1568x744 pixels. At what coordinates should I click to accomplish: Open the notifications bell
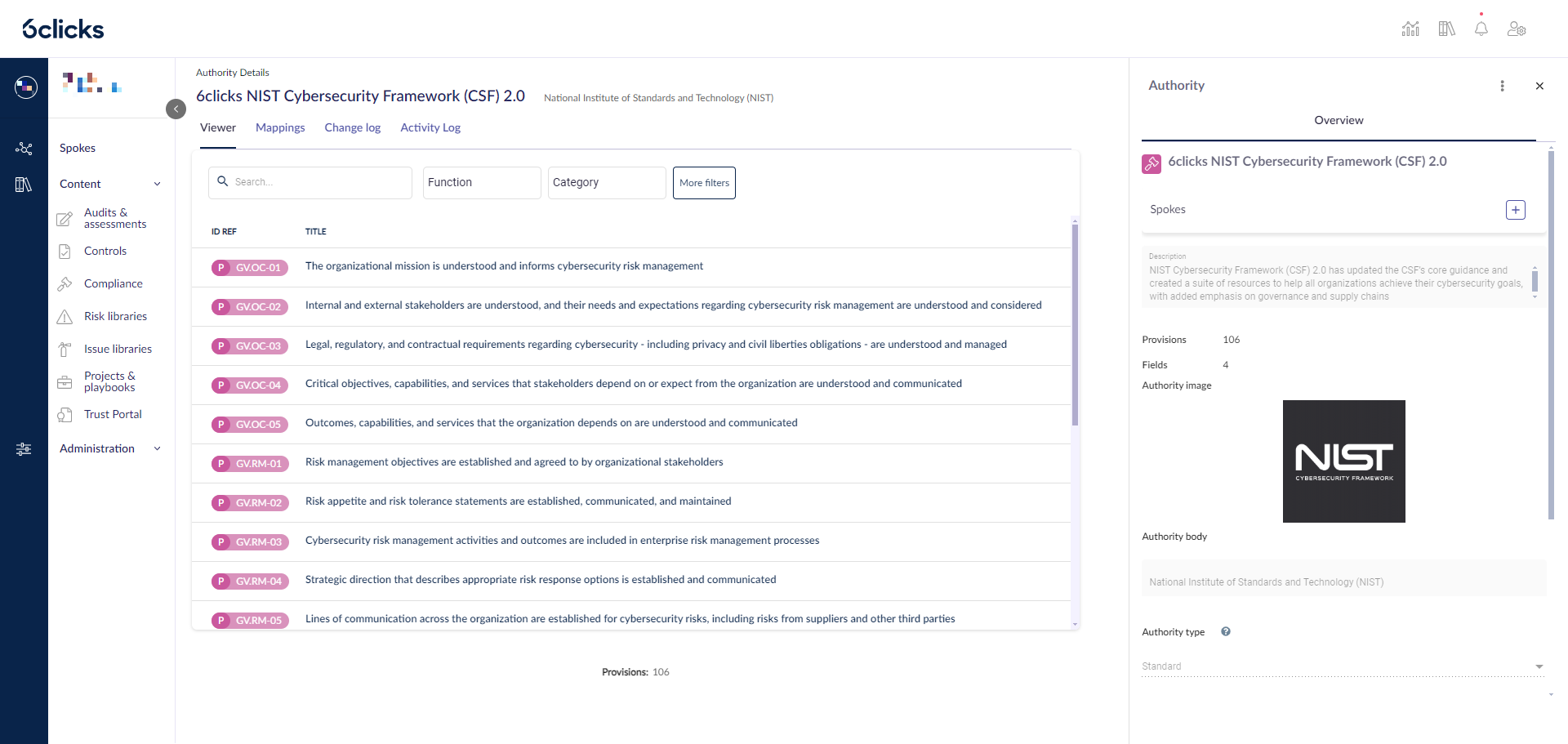pos(1481,29)
